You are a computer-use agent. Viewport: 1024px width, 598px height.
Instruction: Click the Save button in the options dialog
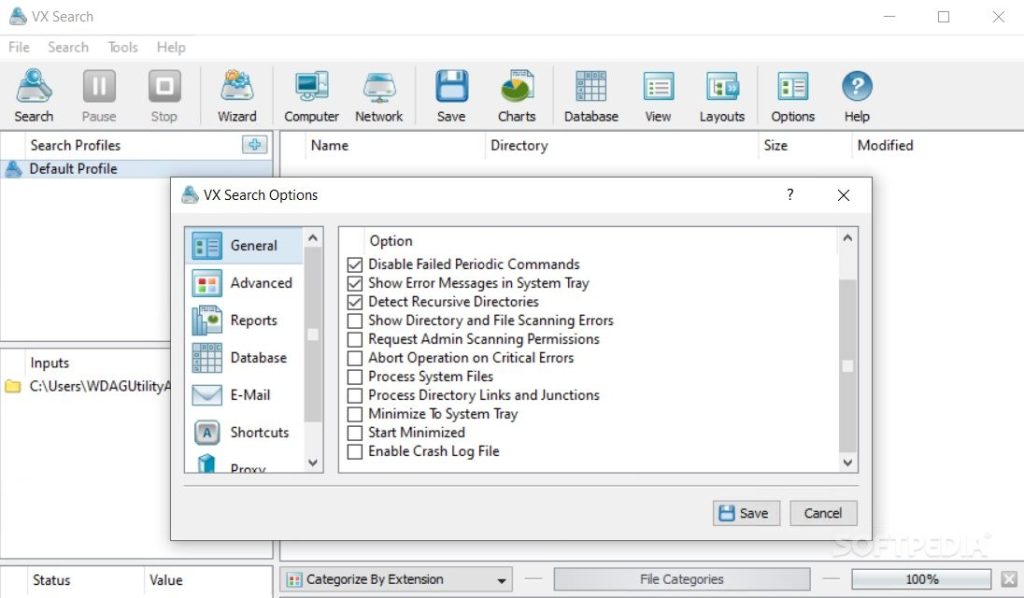coord(745,512)
